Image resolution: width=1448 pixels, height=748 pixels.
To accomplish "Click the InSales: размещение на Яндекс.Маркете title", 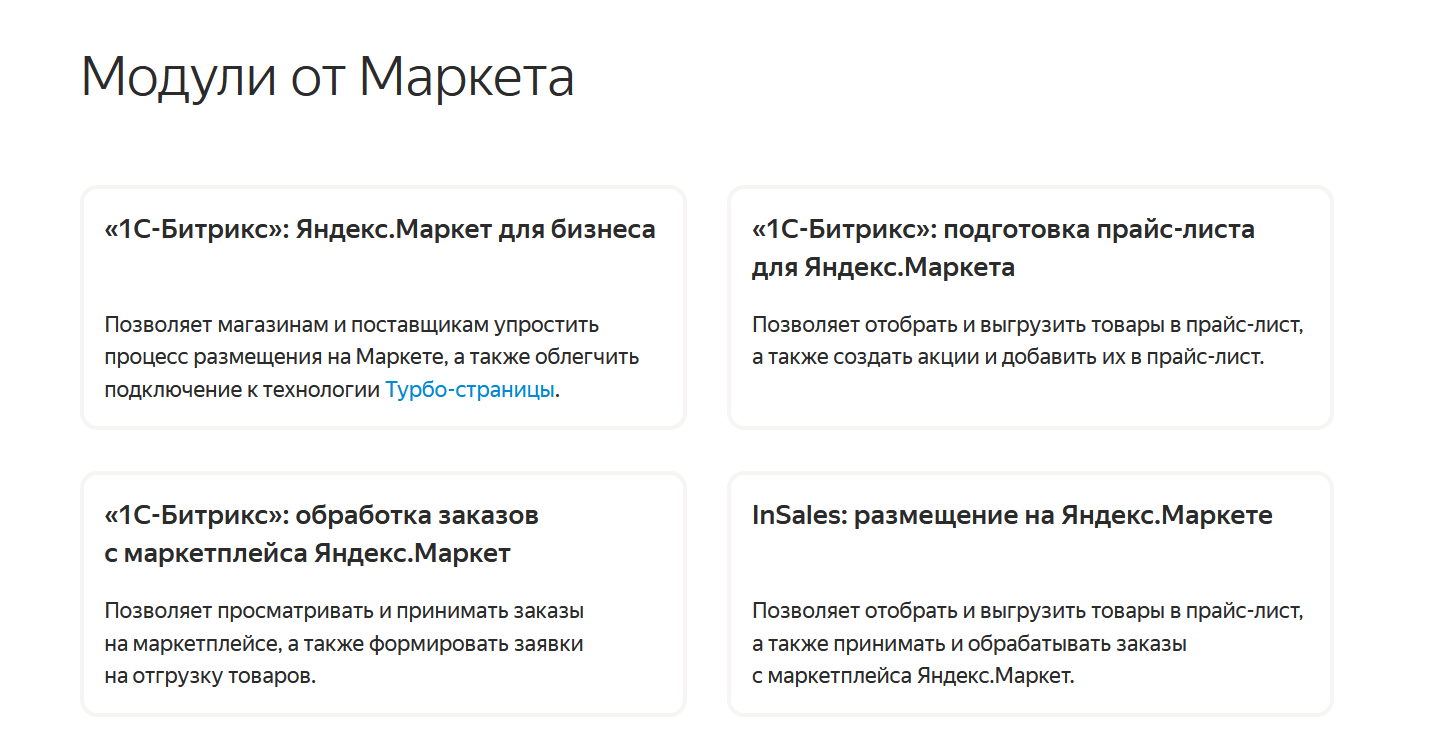I will (1012, 515).
